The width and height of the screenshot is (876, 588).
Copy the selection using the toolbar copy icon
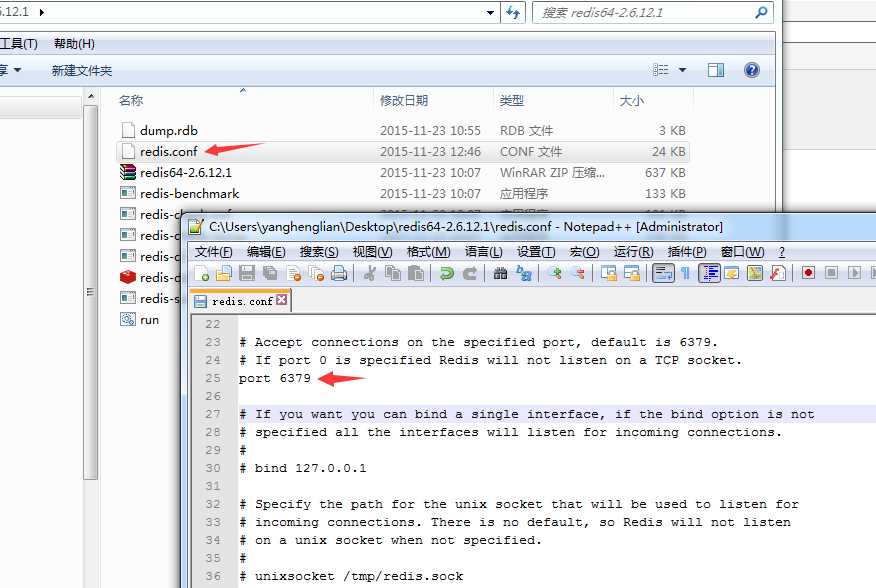point(393,273)
